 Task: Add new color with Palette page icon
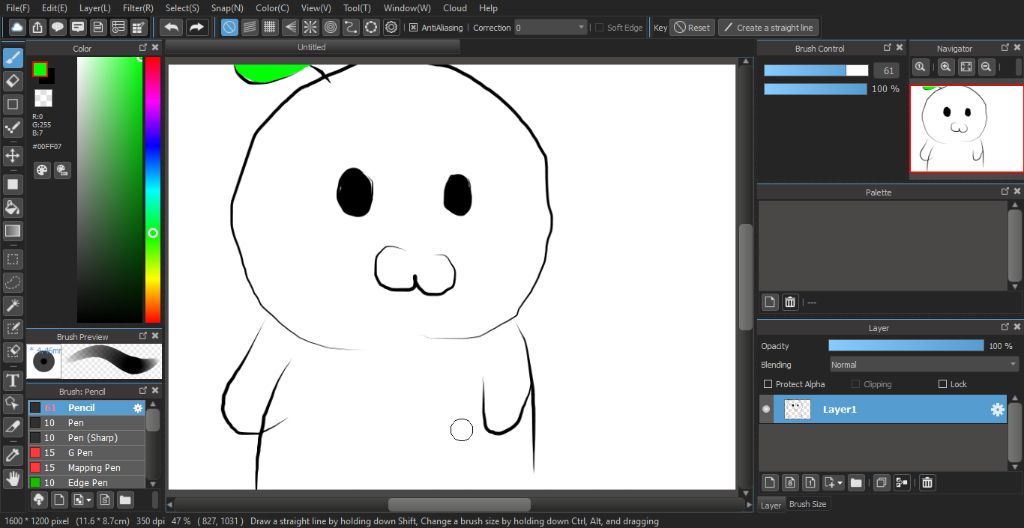coord(770,302)
